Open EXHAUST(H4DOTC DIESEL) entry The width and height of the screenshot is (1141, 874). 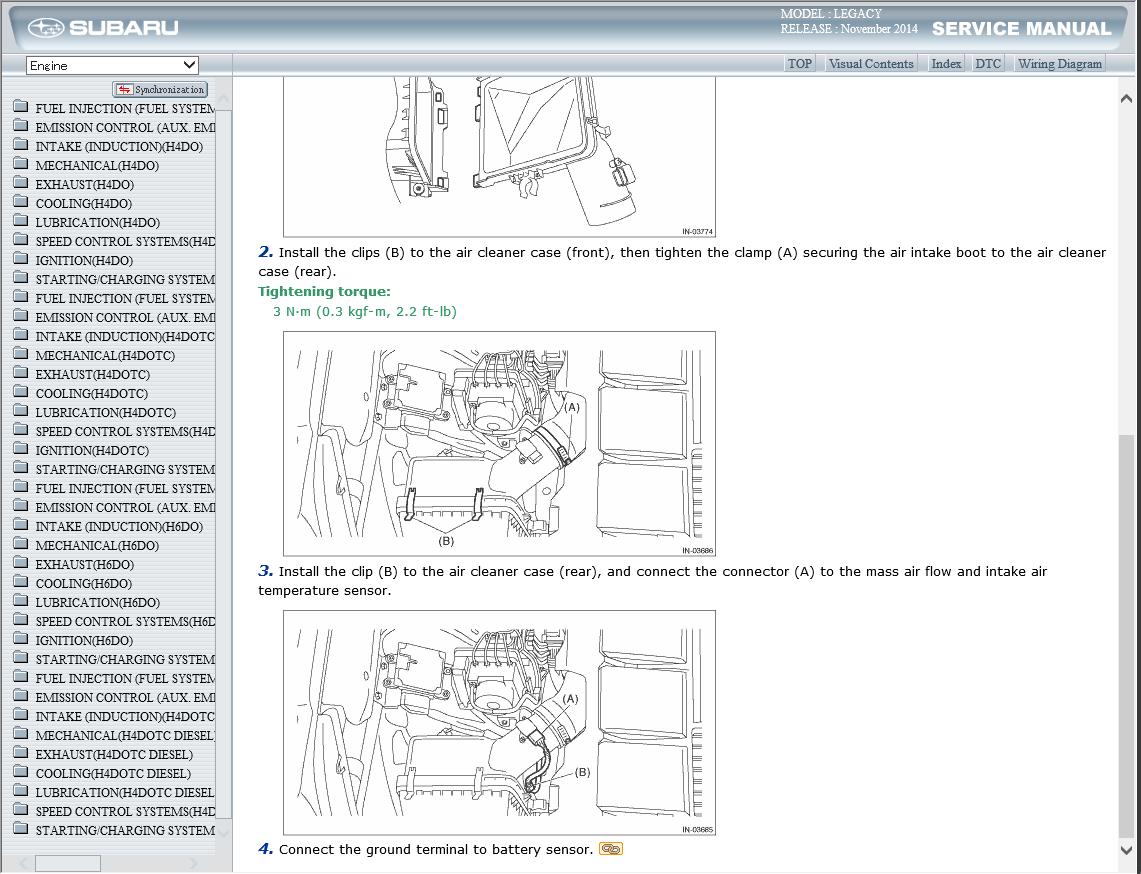(x=114, y=755)
